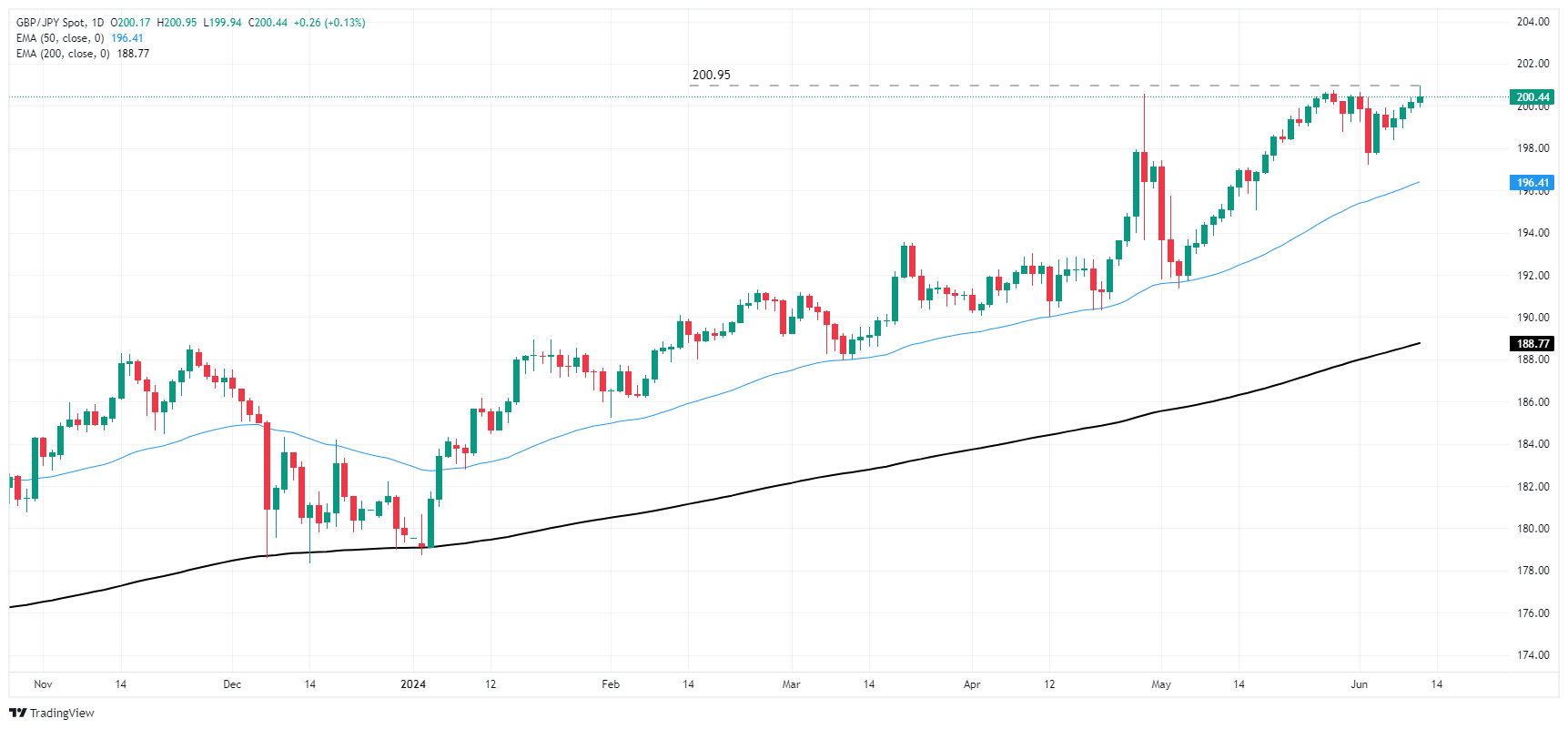
Task: Click the Nov label on time axis
Action: point(43,684)
